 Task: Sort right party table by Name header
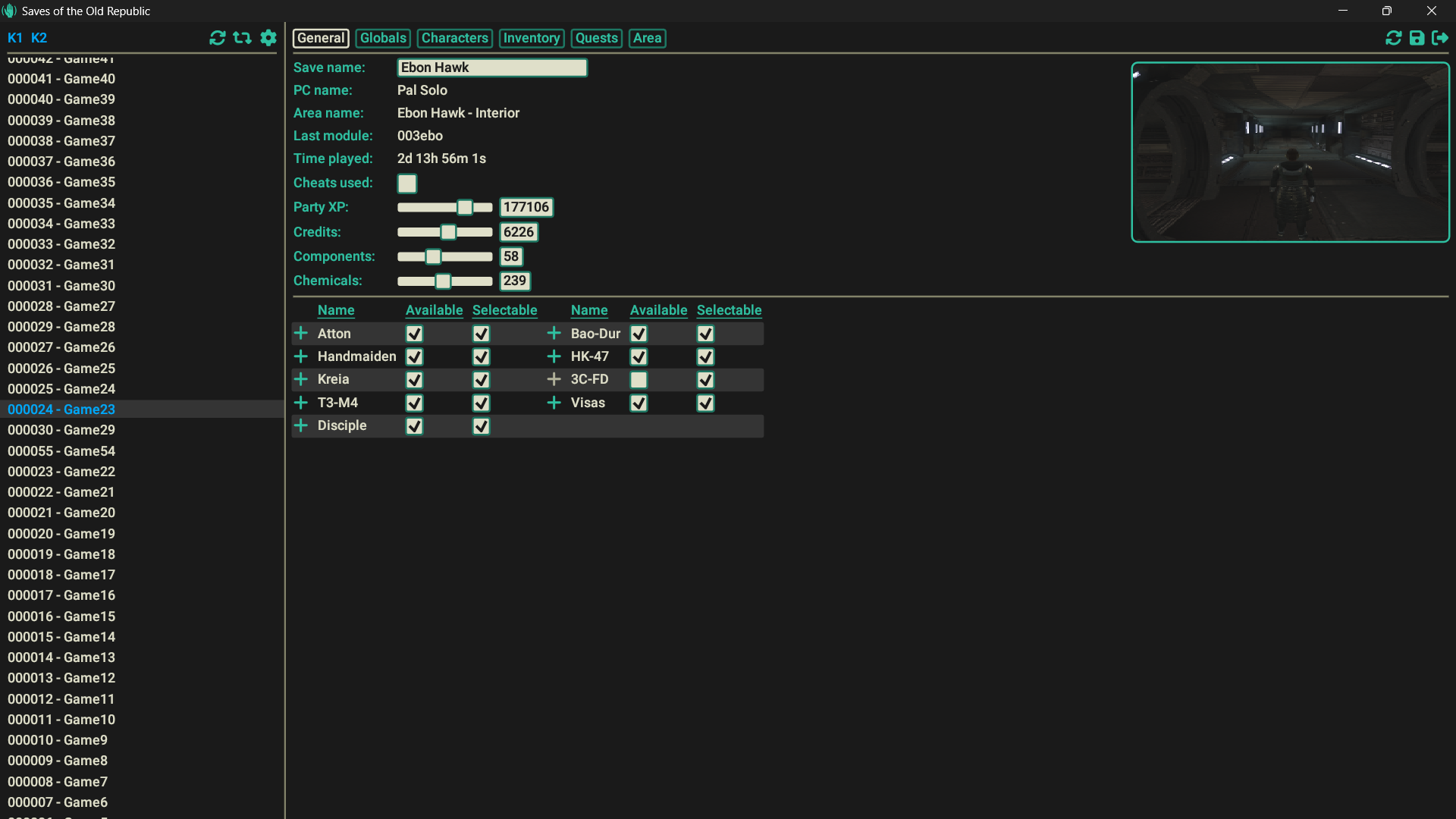point(589,310)
